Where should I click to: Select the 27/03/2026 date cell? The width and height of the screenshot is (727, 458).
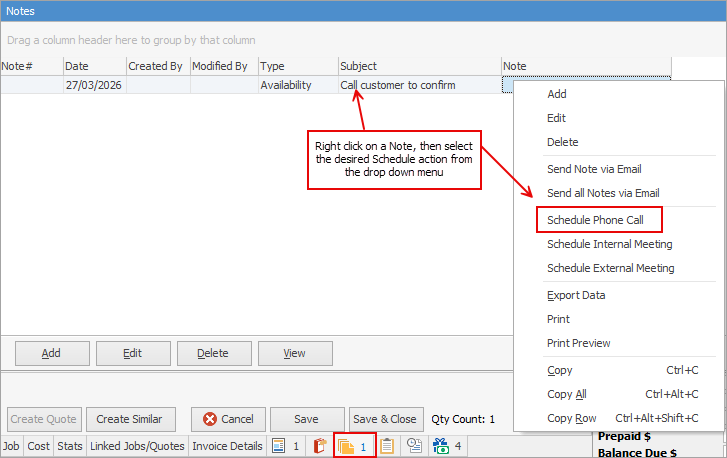coord(95,85)
